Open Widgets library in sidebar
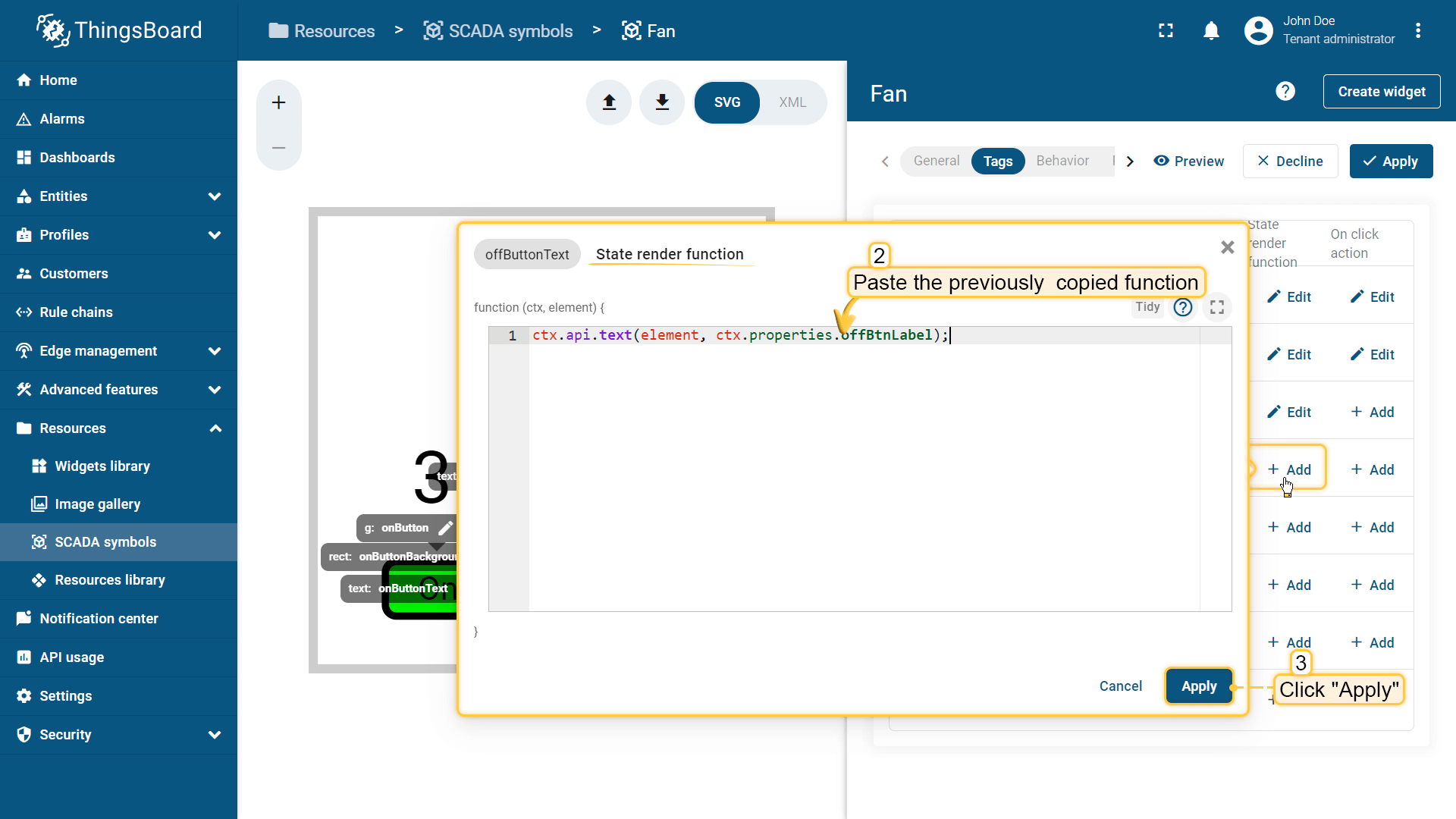The width and height of the screenshot is (1456, 819). point(102,466)
